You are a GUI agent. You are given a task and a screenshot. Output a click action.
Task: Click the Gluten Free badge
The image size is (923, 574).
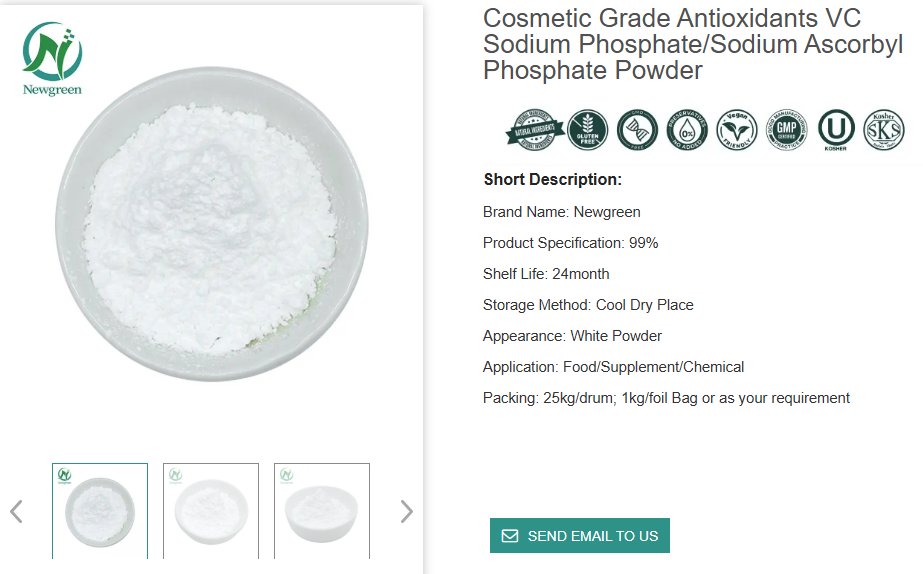pos(587,130)
